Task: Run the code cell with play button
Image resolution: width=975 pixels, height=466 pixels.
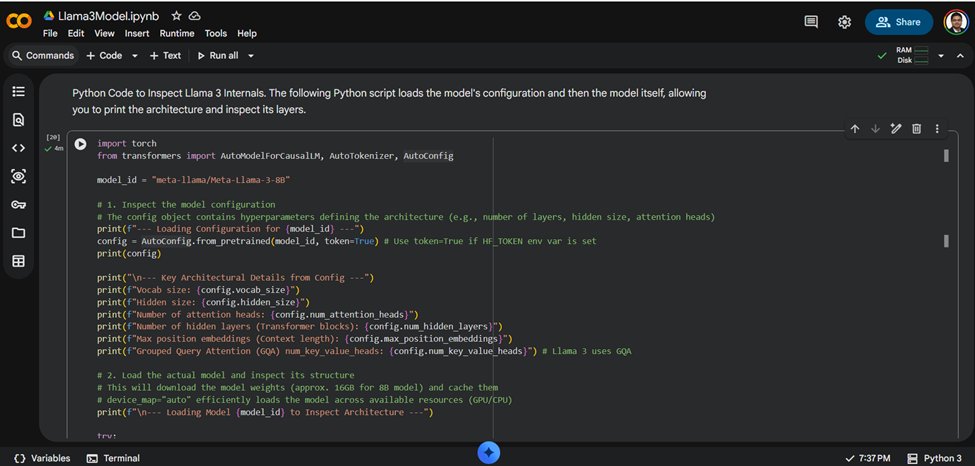Action: coord(80,144)
